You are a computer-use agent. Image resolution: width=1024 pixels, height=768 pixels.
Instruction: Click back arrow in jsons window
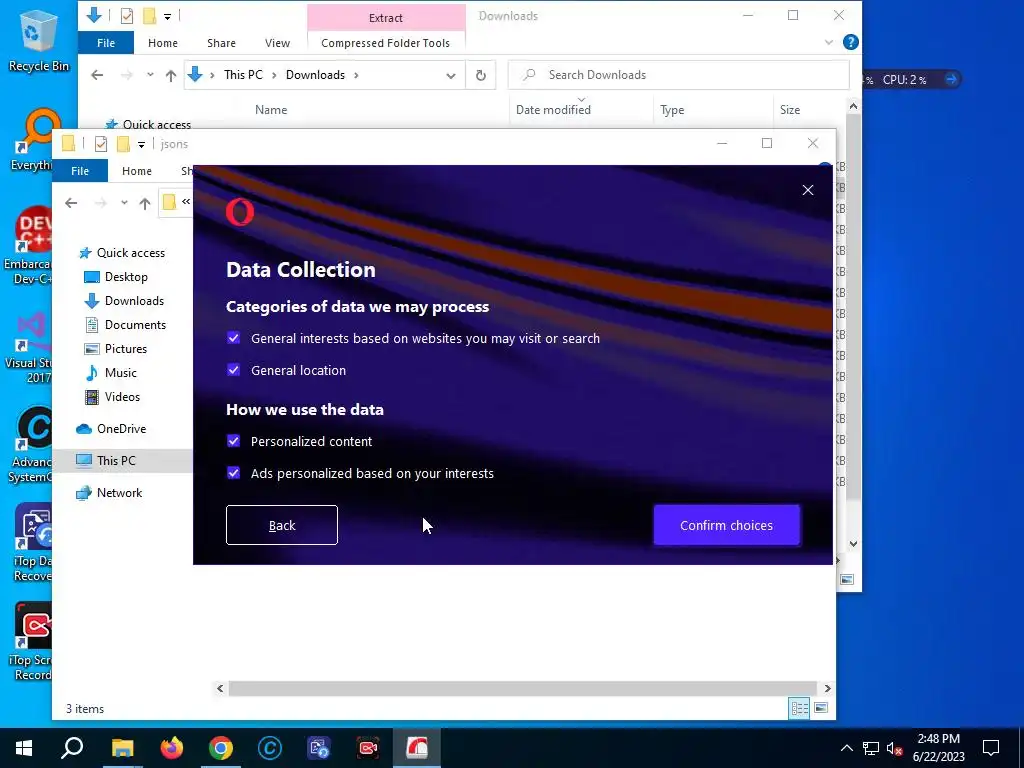pyautogui.click(x=71, y=203)
